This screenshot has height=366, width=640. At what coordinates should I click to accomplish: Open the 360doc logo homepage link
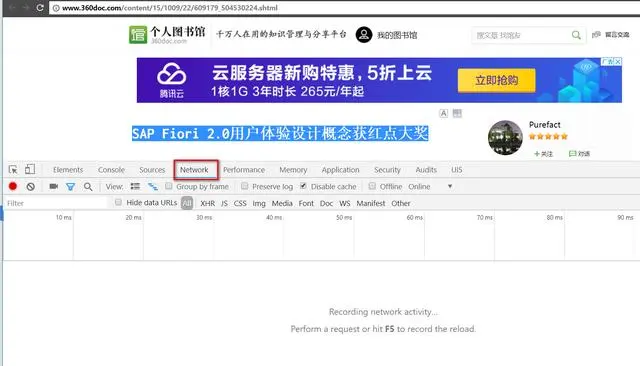click(167, 35)
